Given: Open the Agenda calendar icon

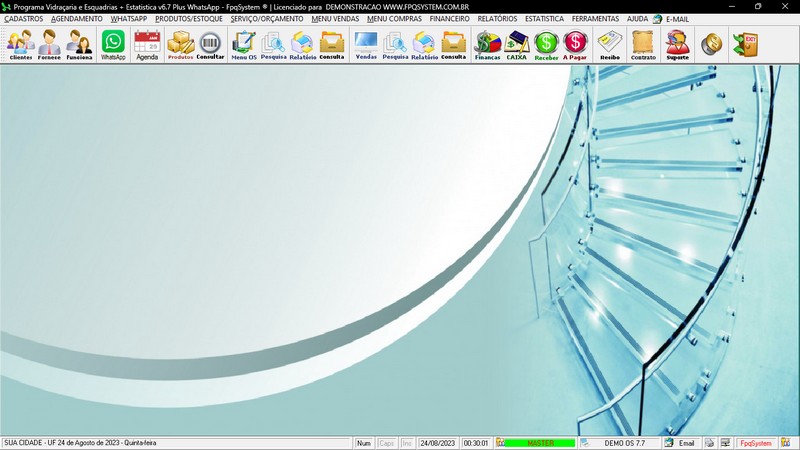Looking at the screenshot, I should tap(147, 45).
